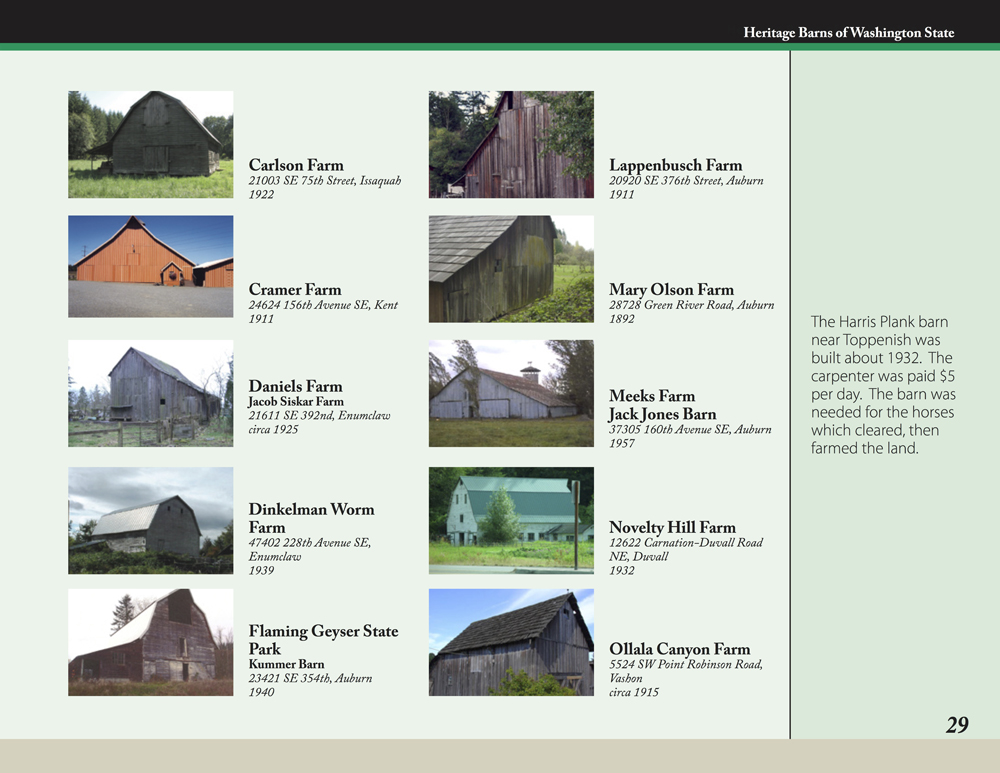Click the Dinkelman Worm Farm barn thumbnail
Image resolution: width=1000 pixels, height=773 pixels.
(150, 520)
